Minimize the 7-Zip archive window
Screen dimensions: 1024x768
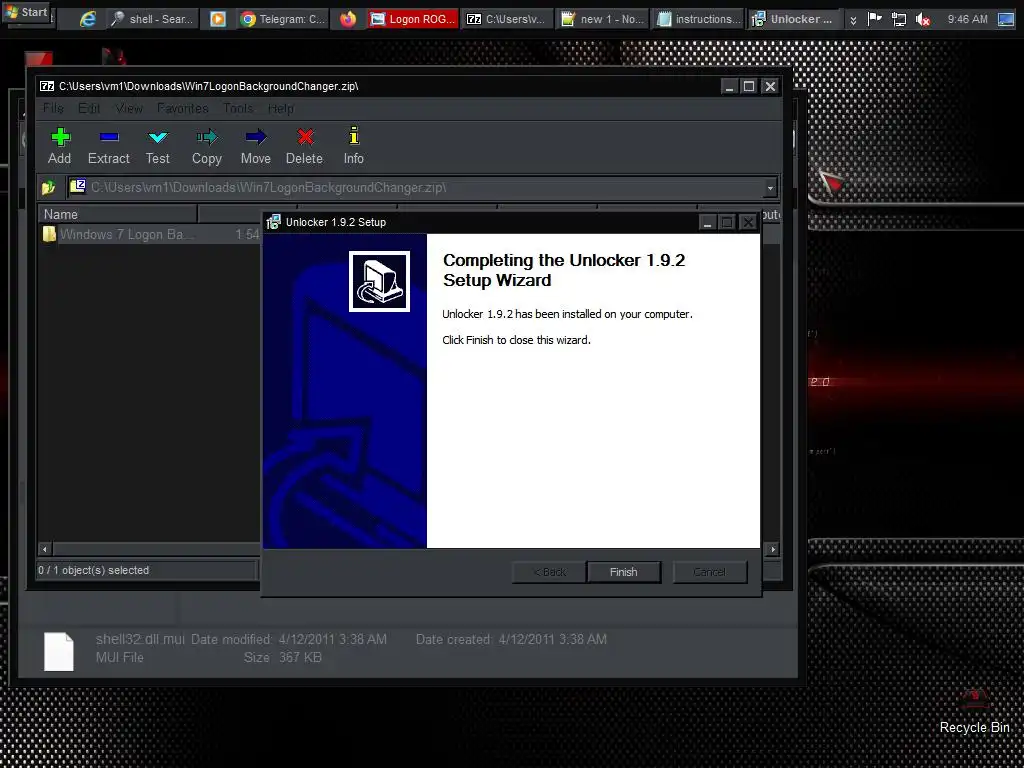click(x=729, y=86)
